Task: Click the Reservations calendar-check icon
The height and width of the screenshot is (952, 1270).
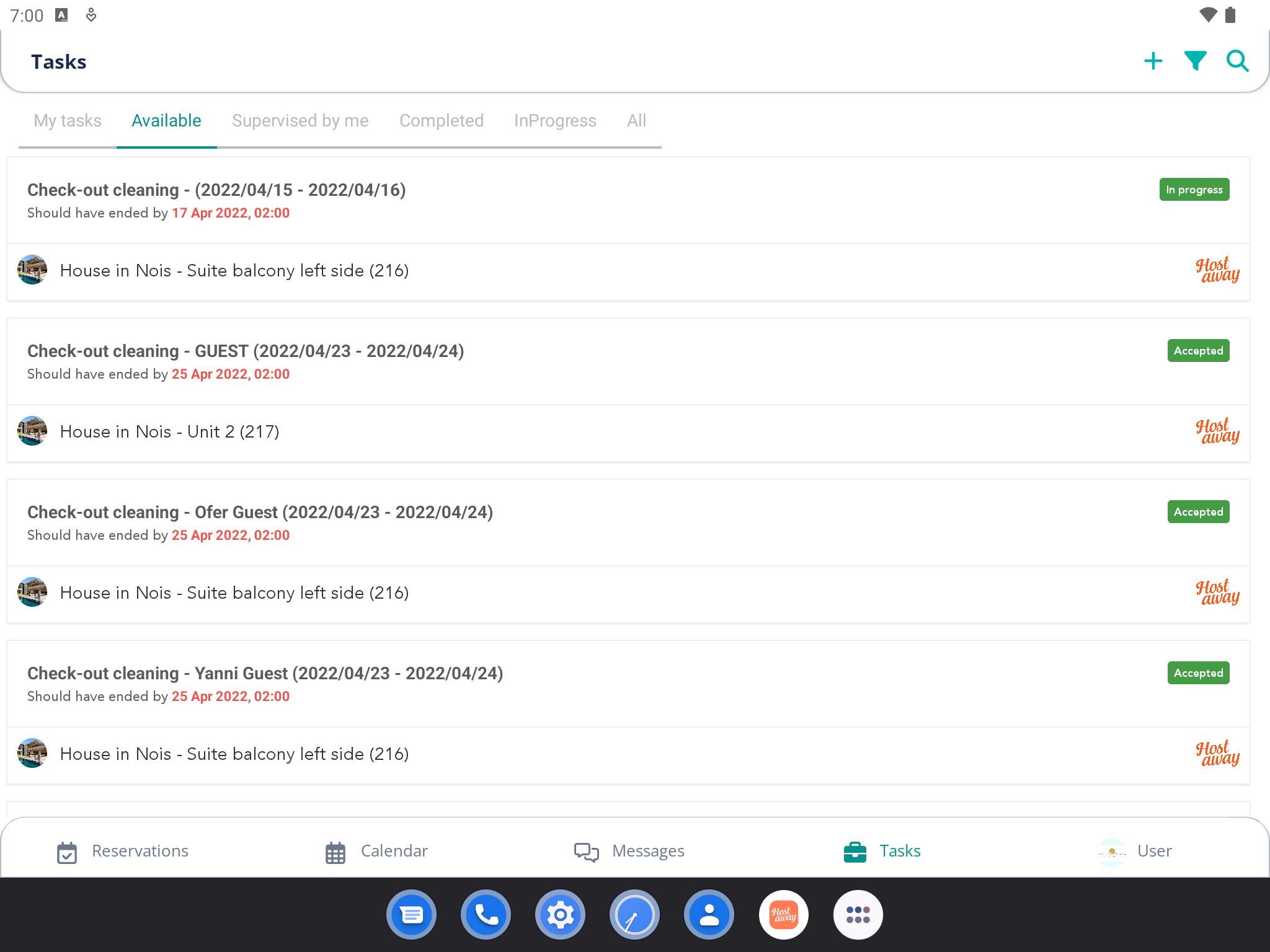Action: [67, 853]
